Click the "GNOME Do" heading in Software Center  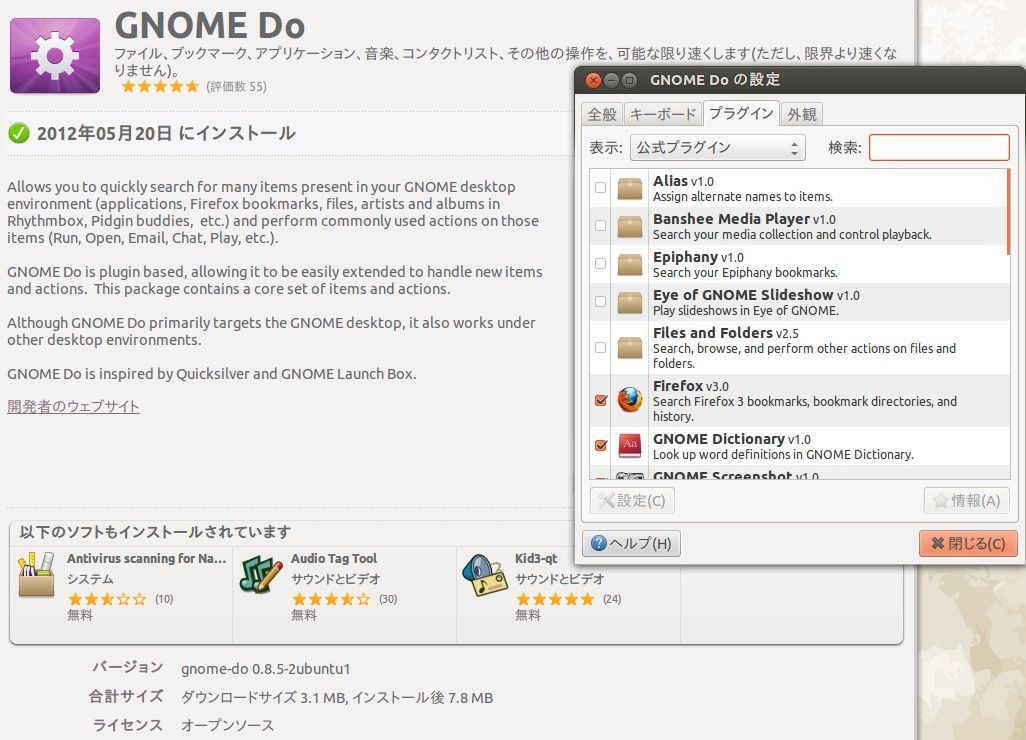pyautogui.click(x=210, y=26)
